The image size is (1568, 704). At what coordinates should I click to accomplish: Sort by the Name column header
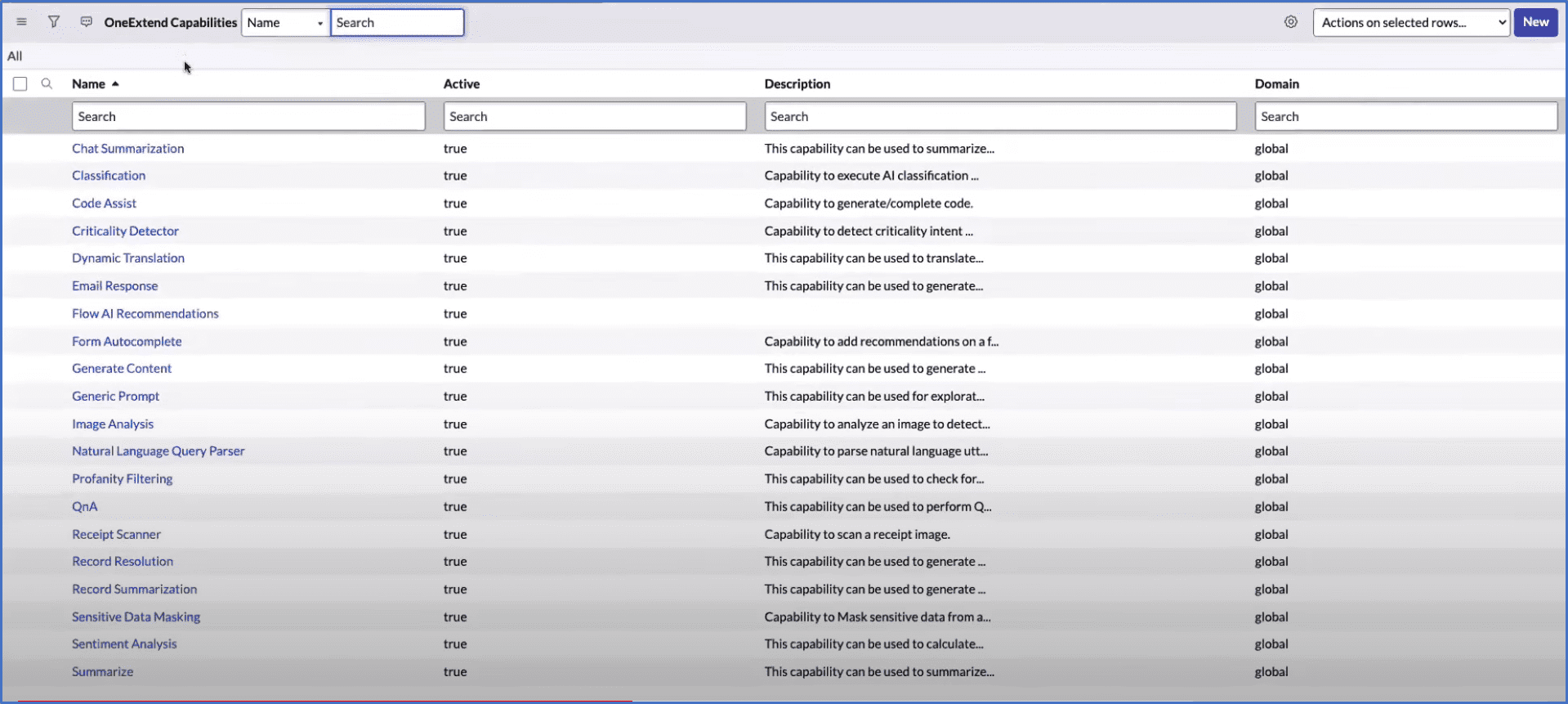(x=88, y=83)
